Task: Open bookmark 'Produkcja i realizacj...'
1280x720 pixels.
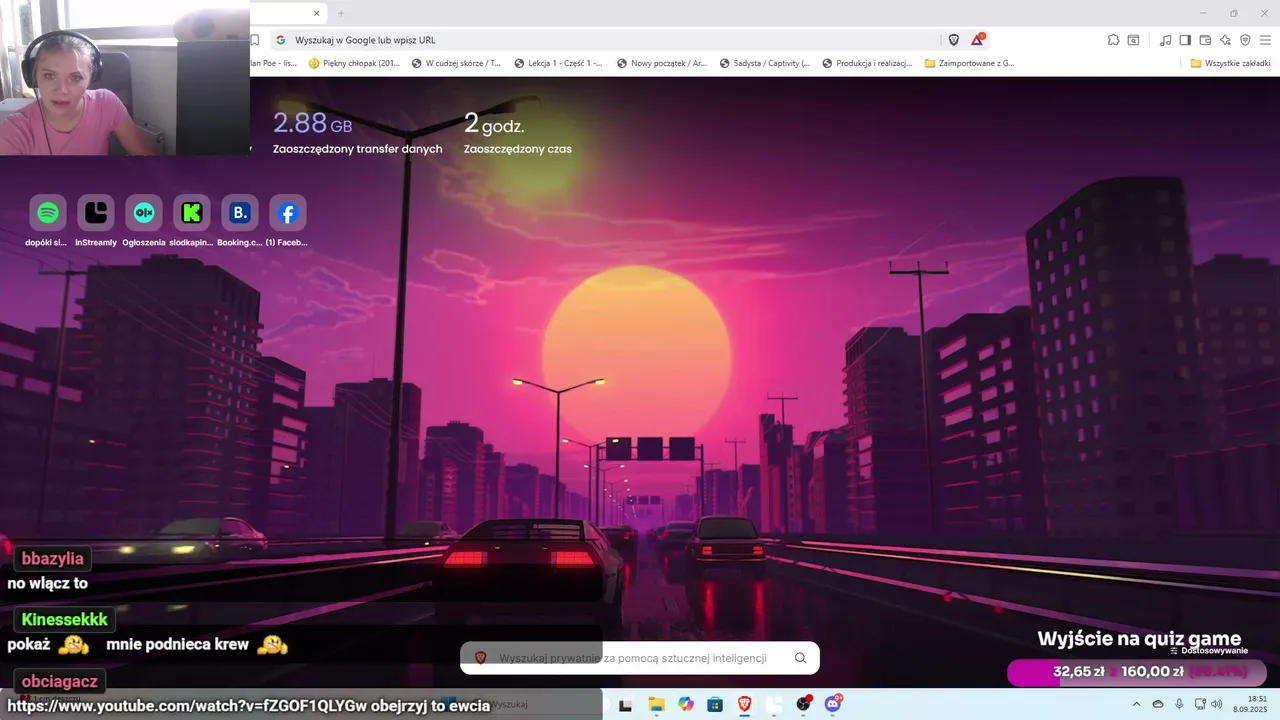Action: [867, 63]
